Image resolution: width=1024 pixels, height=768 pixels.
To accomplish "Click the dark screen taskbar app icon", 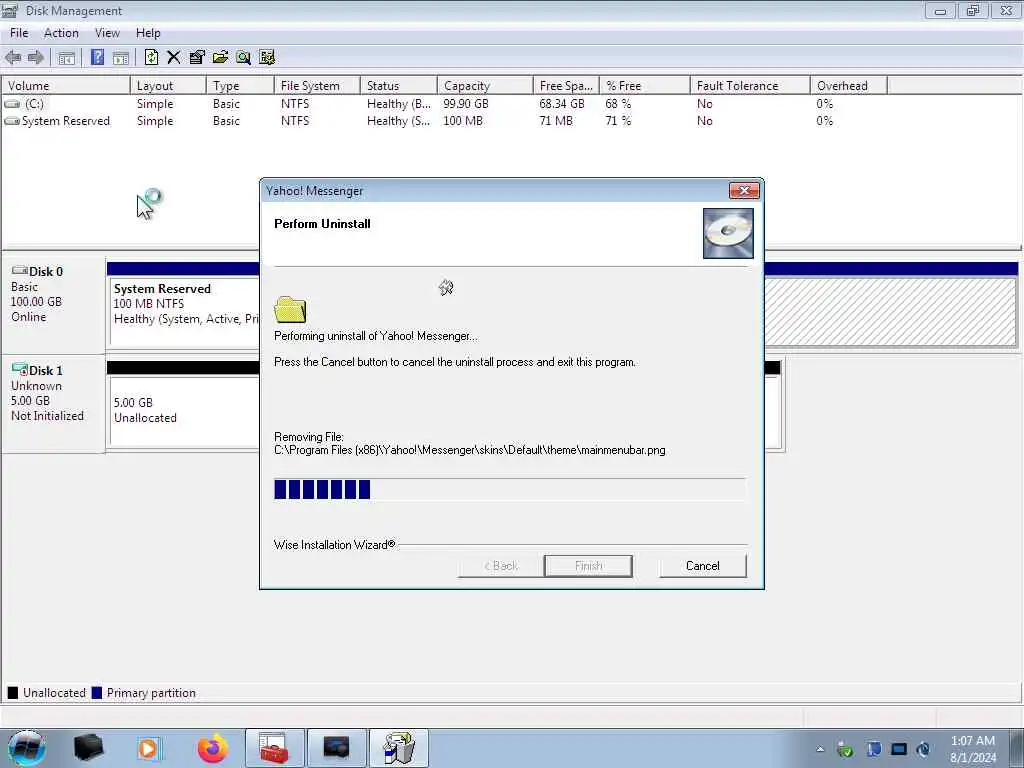I will click(x=336, y=748).
